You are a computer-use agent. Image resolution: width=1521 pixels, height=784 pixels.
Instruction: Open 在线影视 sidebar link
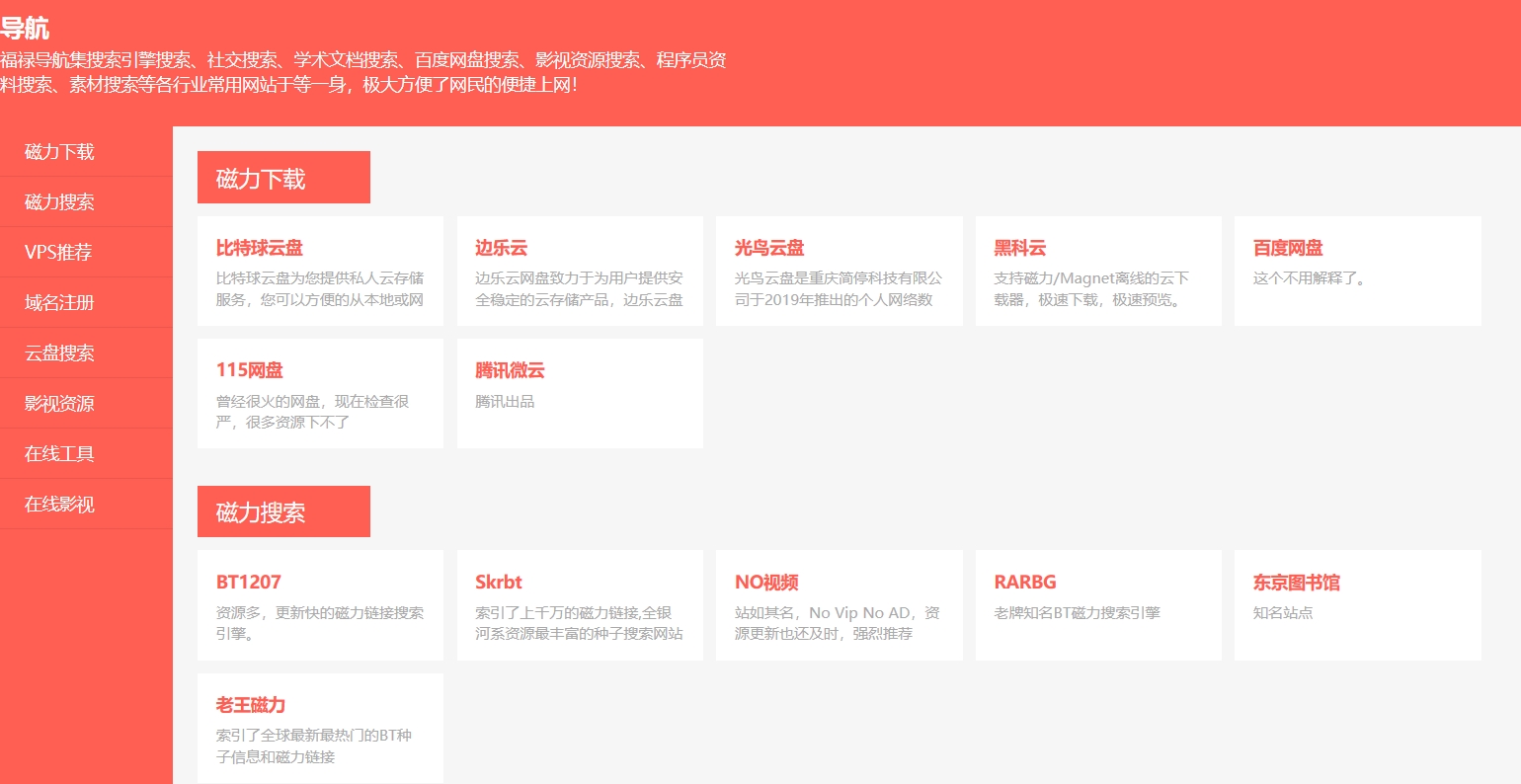pyautogui.click(x=86, y=505)
